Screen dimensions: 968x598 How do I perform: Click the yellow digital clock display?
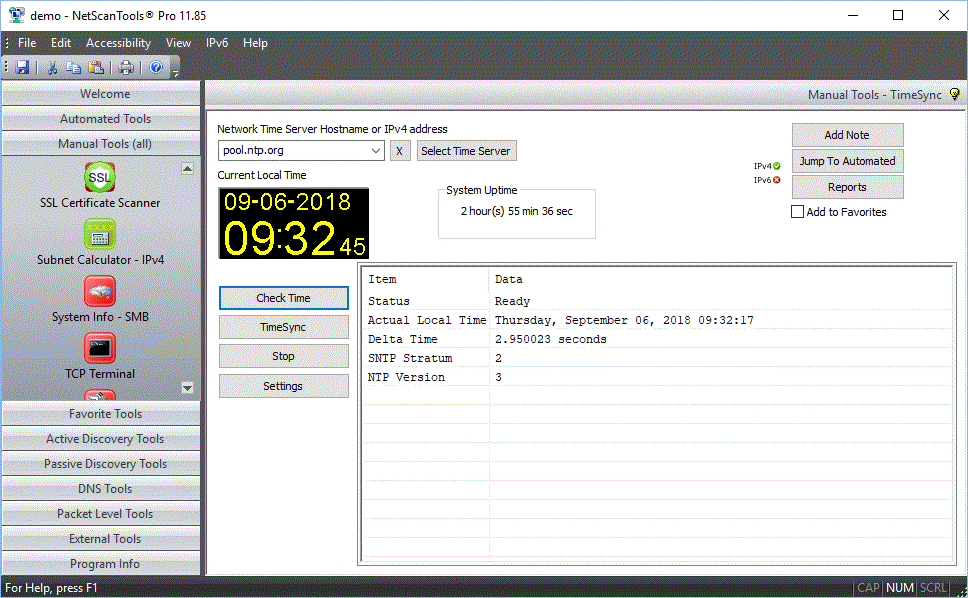point(294,223)
